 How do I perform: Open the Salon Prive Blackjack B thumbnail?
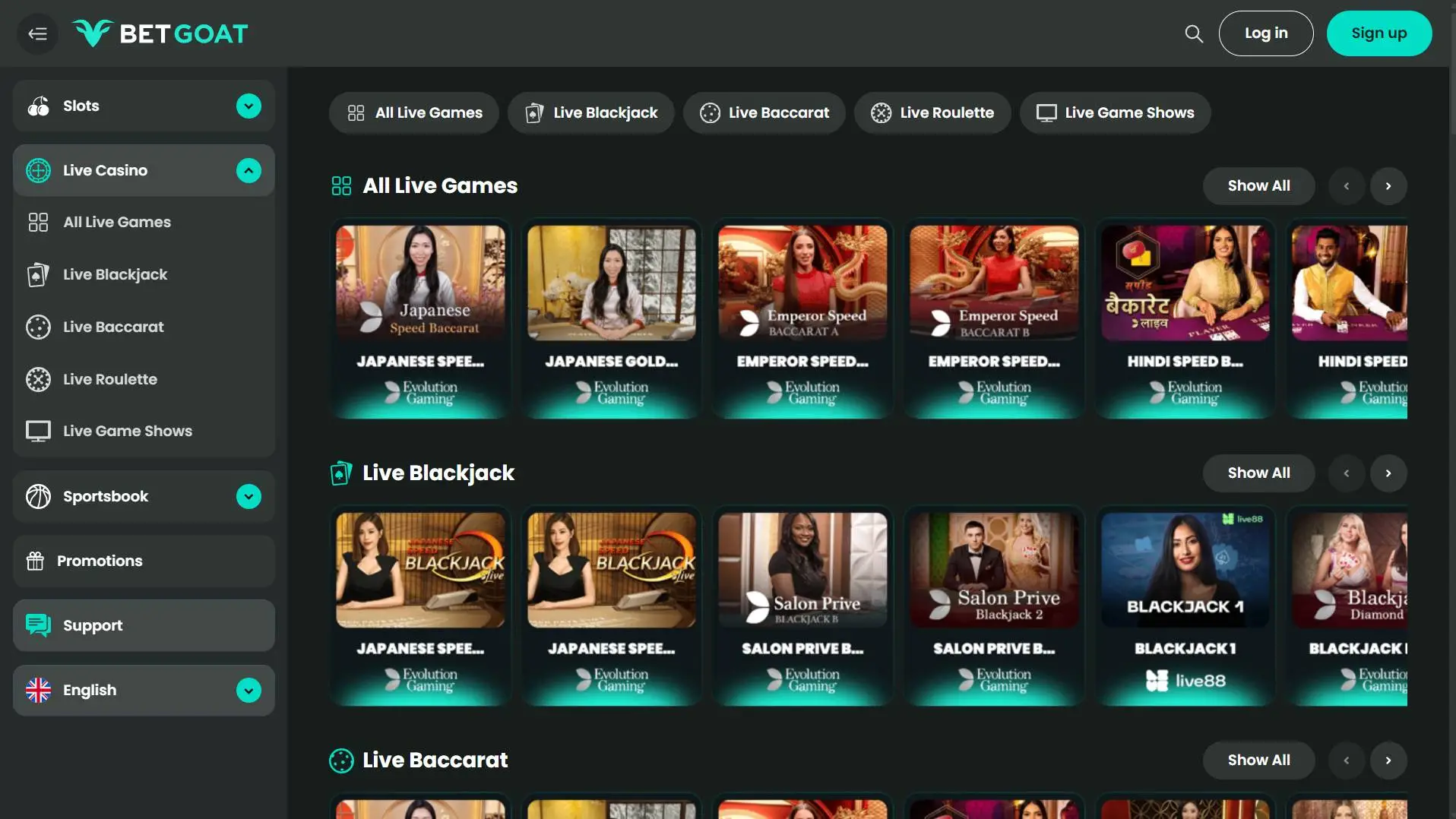click(802, 570)
